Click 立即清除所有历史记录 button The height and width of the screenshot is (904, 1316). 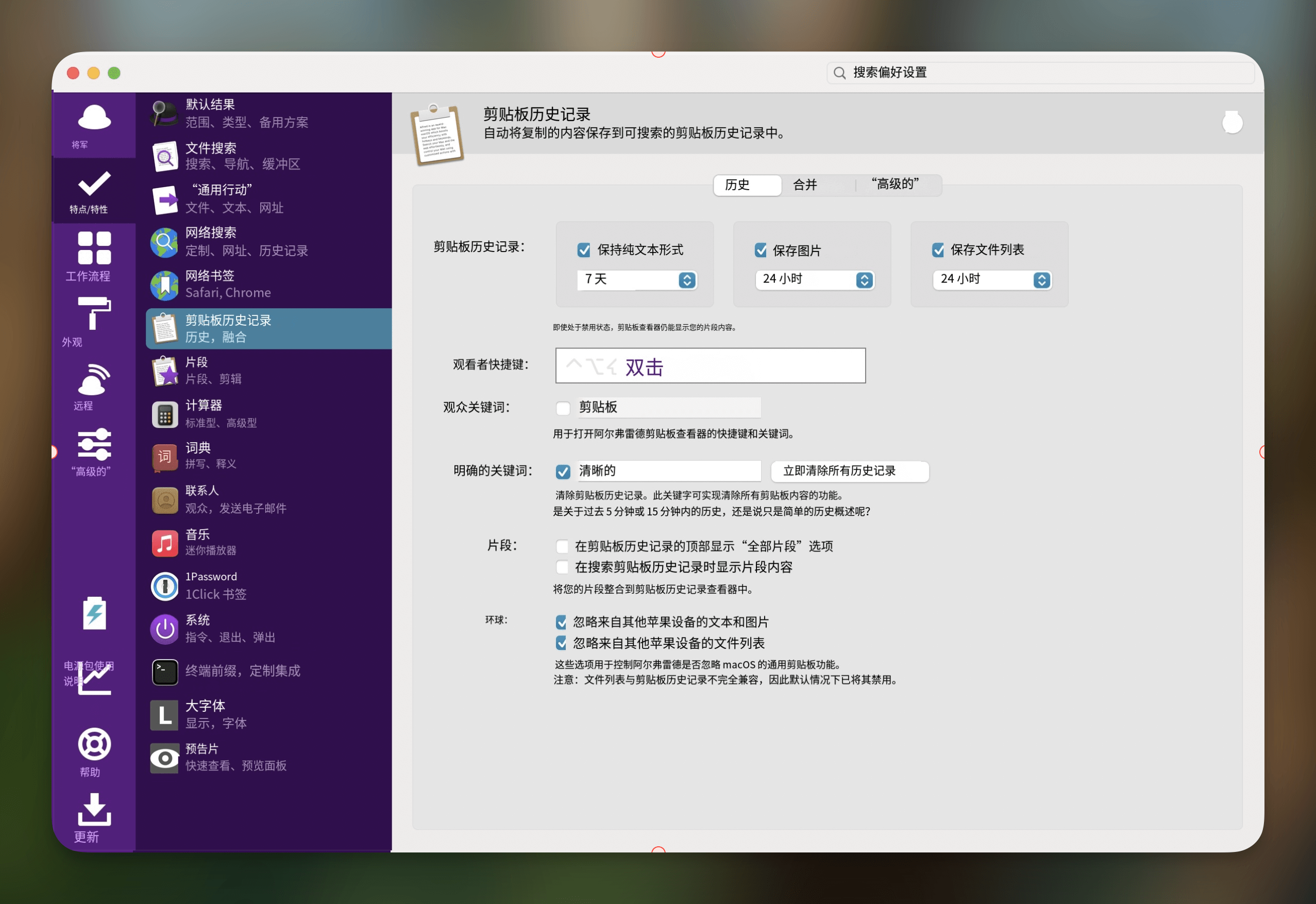(849, 471)
